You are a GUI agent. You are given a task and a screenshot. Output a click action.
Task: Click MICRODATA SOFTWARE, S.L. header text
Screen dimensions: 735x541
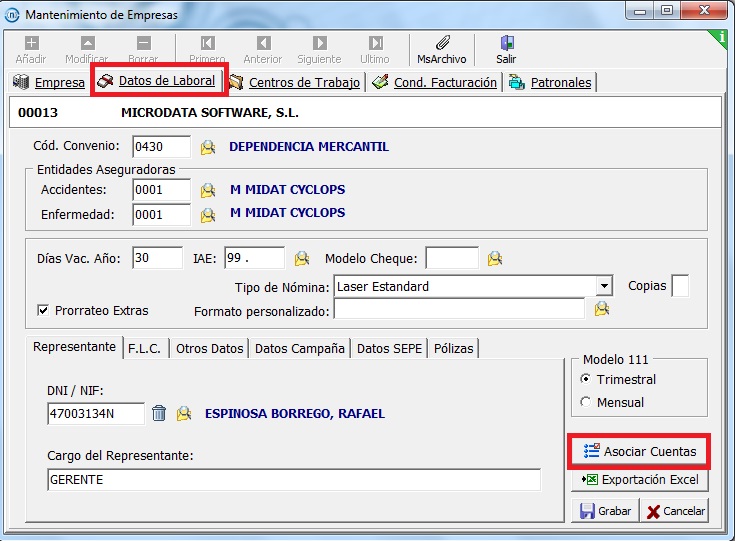click(x=210, y=113)
